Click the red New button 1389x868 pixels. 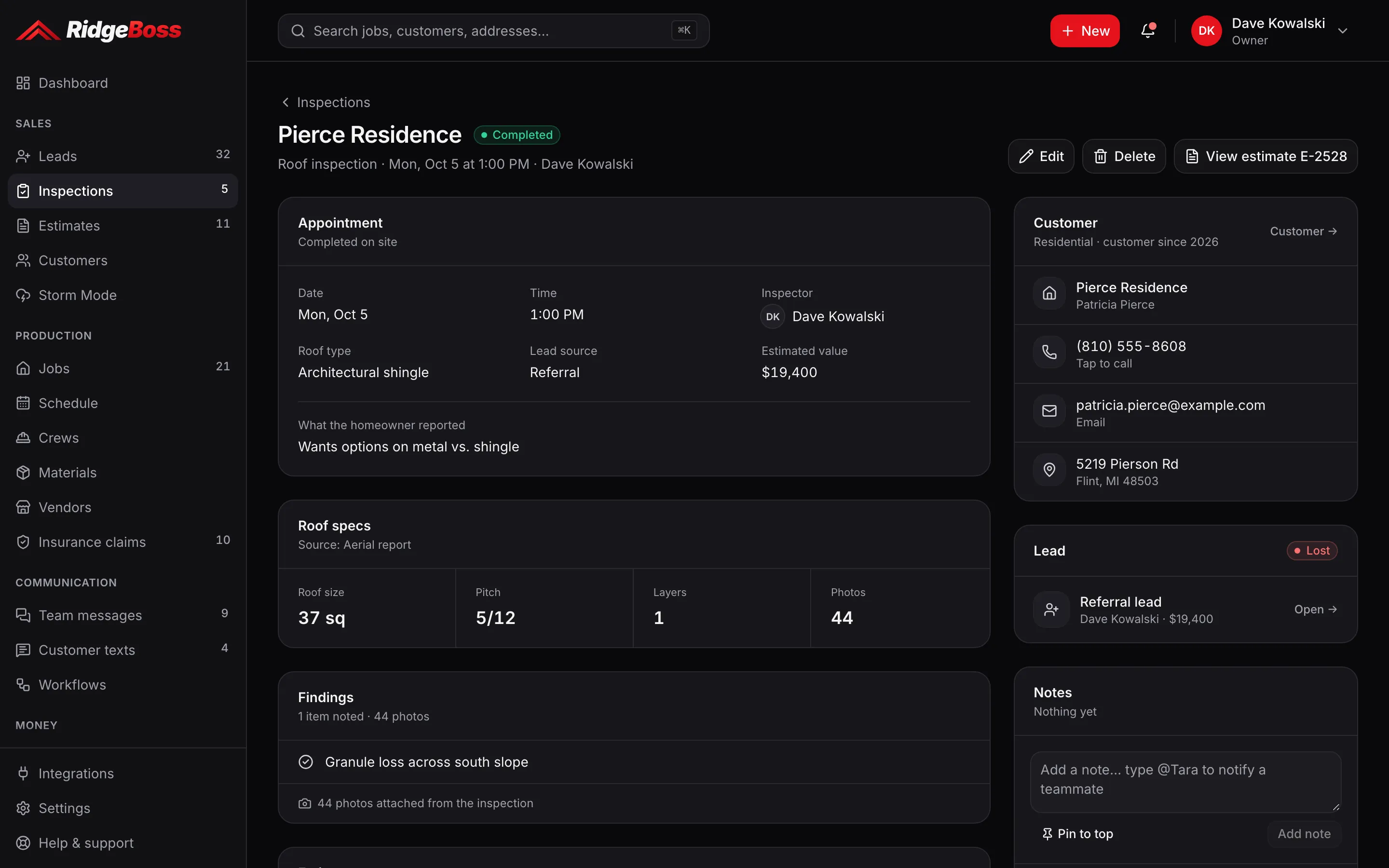coord(1085,31)
